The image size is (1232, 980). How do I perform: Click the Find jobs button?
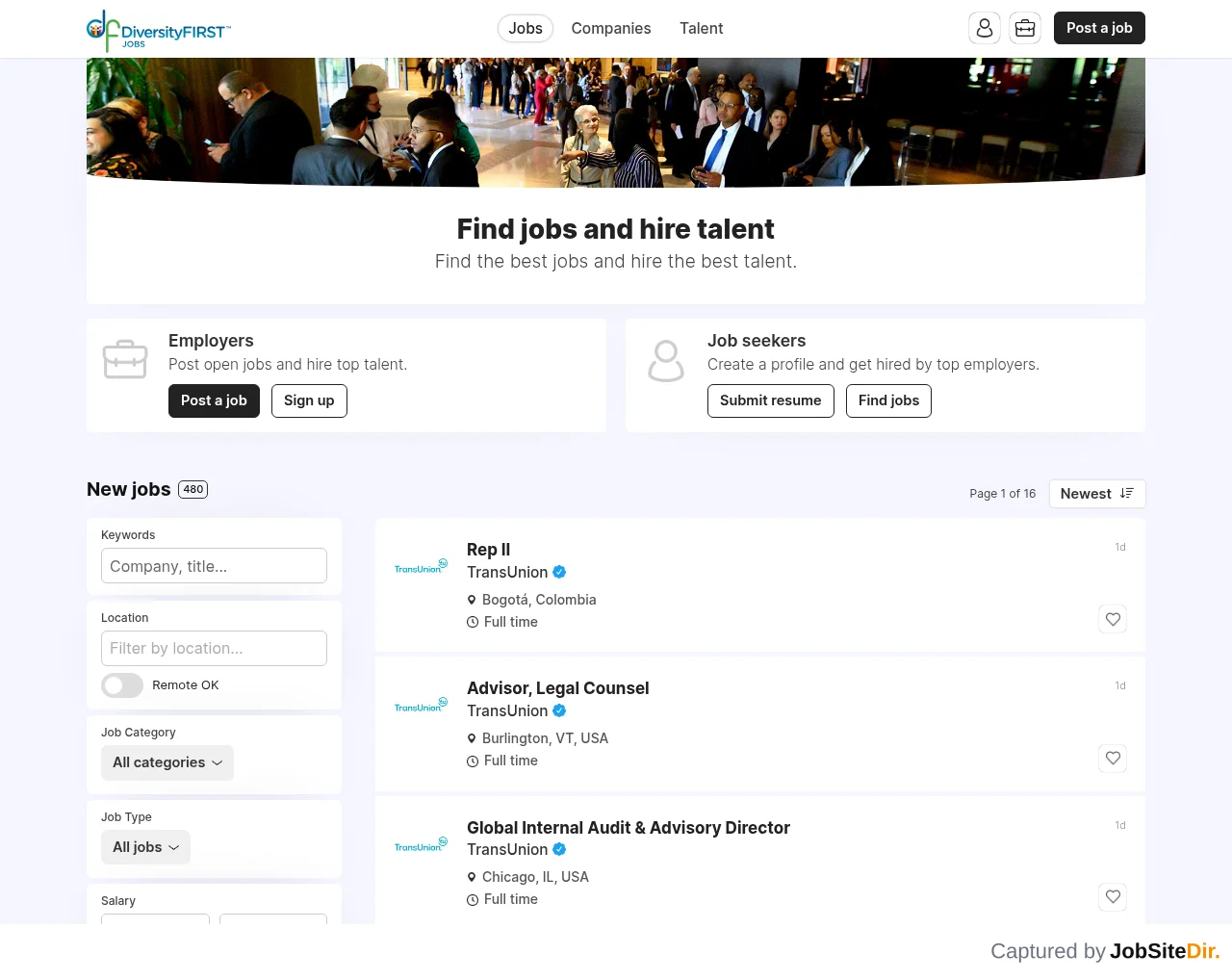coord(888,400)
